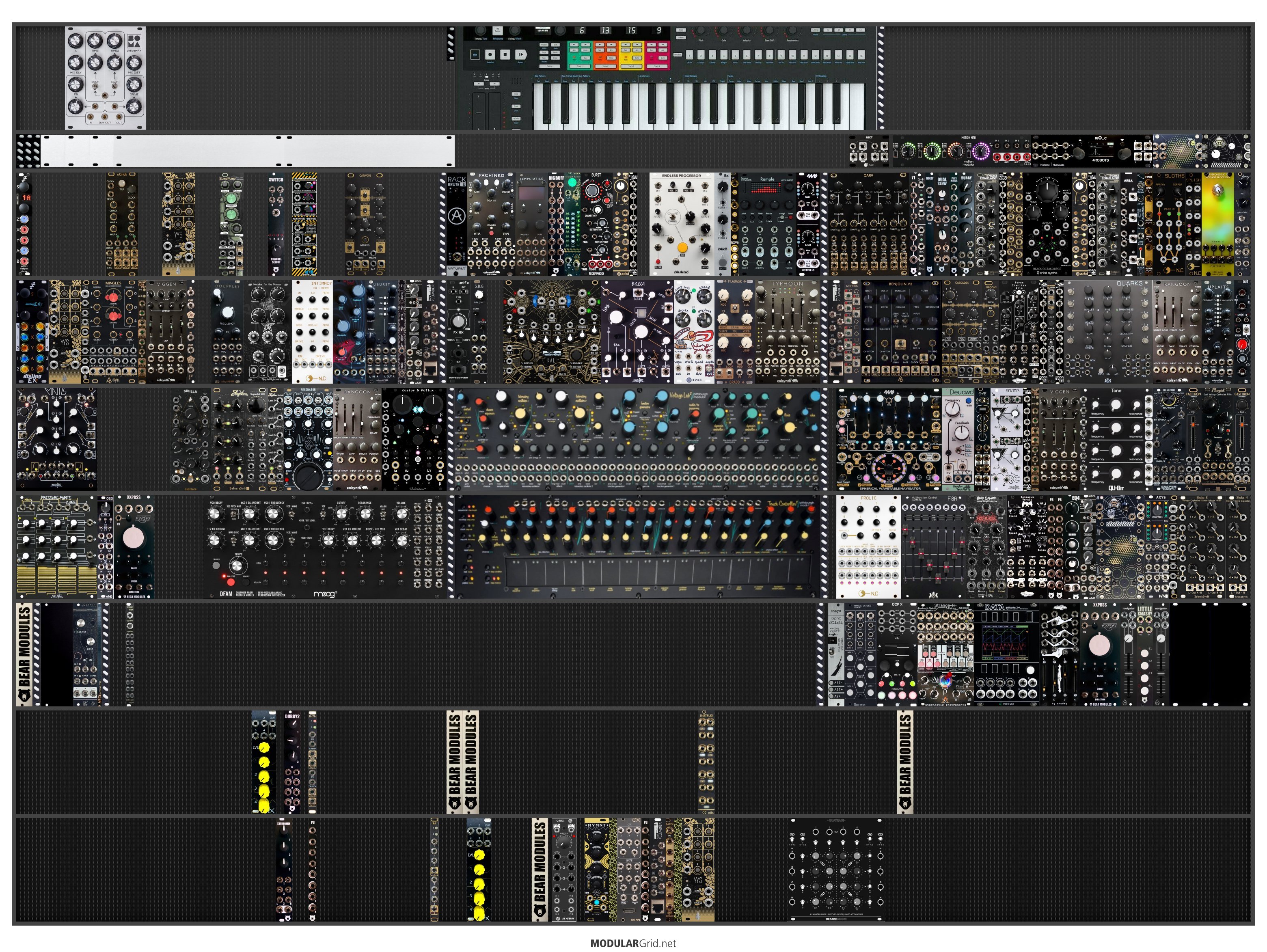Screen dimensions: 1267x952
Task: Select the PACHINKO module
Action: click(491, 224)
